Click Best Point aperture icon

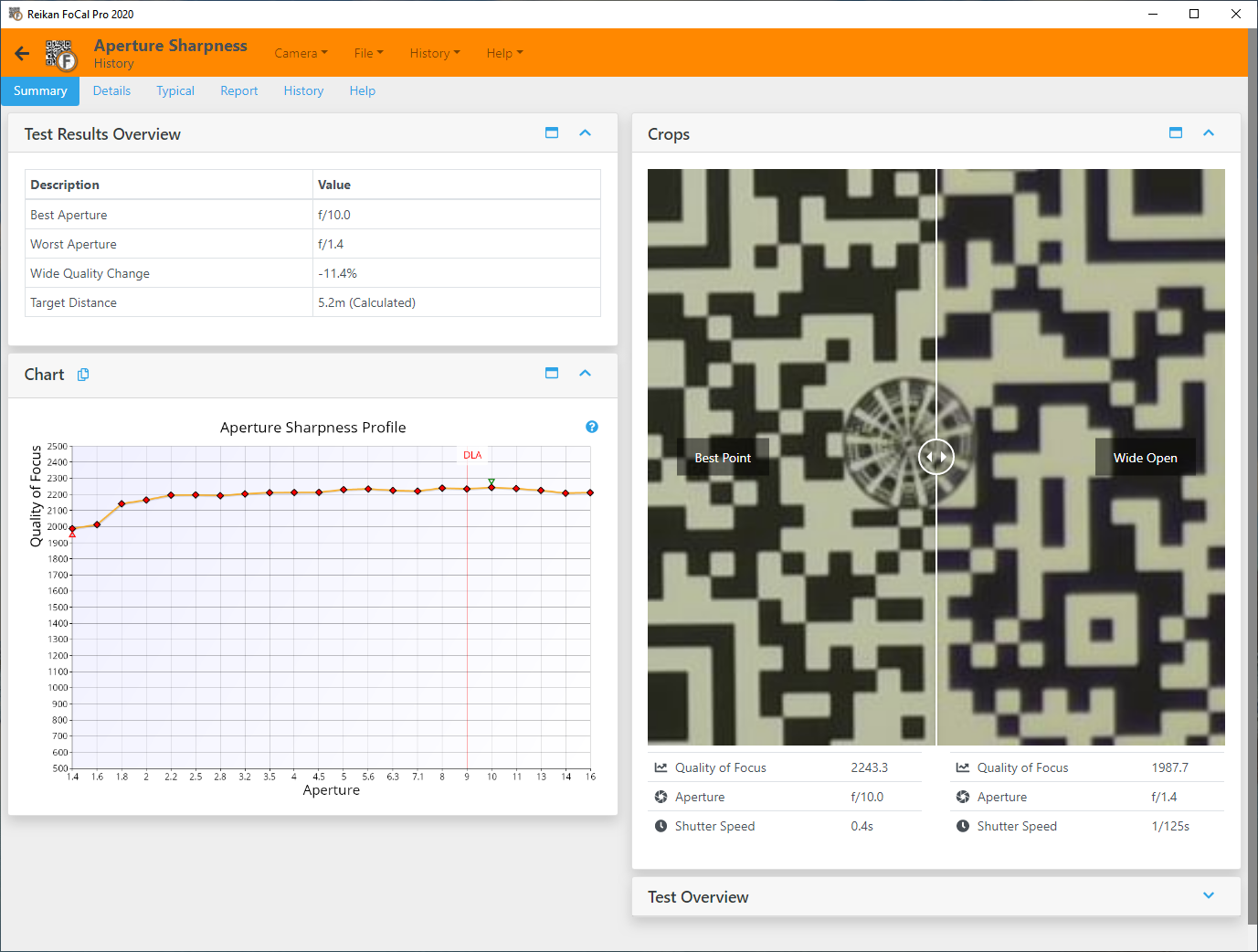pyautogui.click(x=661, y=797)
